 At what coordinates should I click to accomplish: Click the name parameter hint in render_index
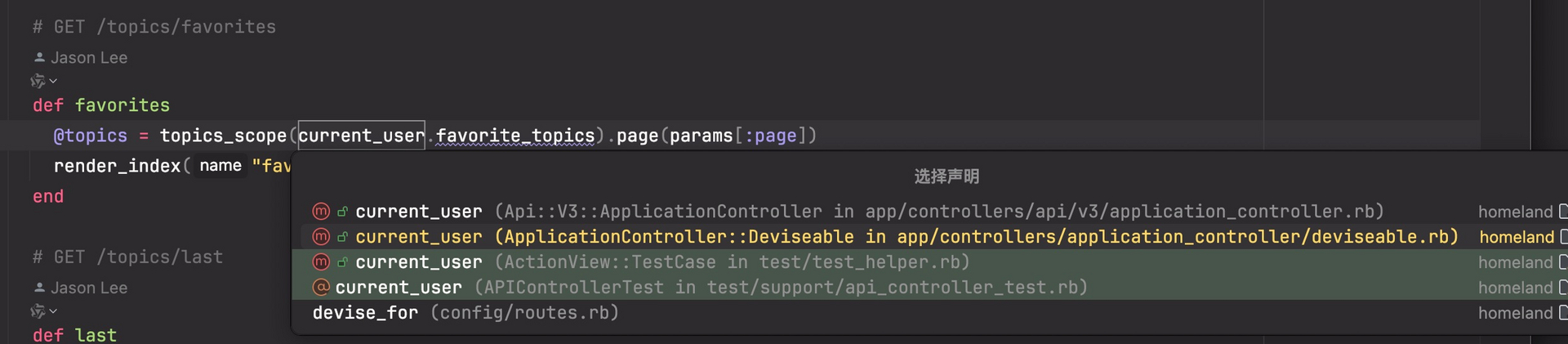coord(220,166)
